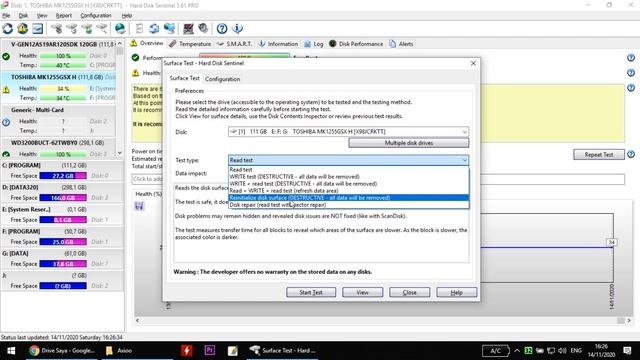640x360 pixels.
Task: Click the disk list scroll down arrow
Action: 120,153
